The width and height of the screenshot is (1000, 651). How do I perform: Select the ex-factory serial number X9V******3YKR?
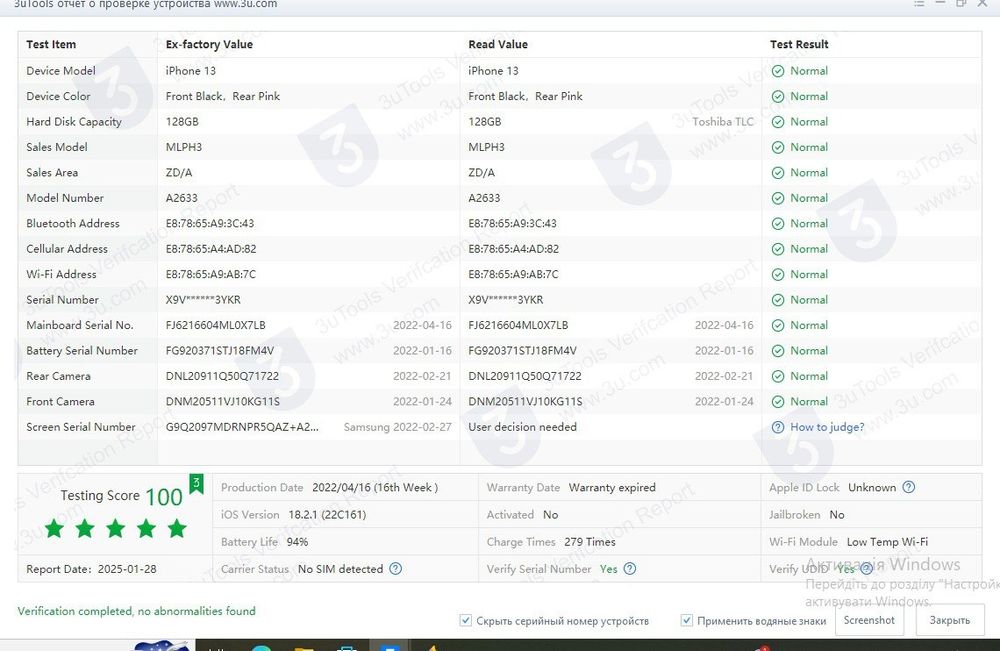(203, 300)
